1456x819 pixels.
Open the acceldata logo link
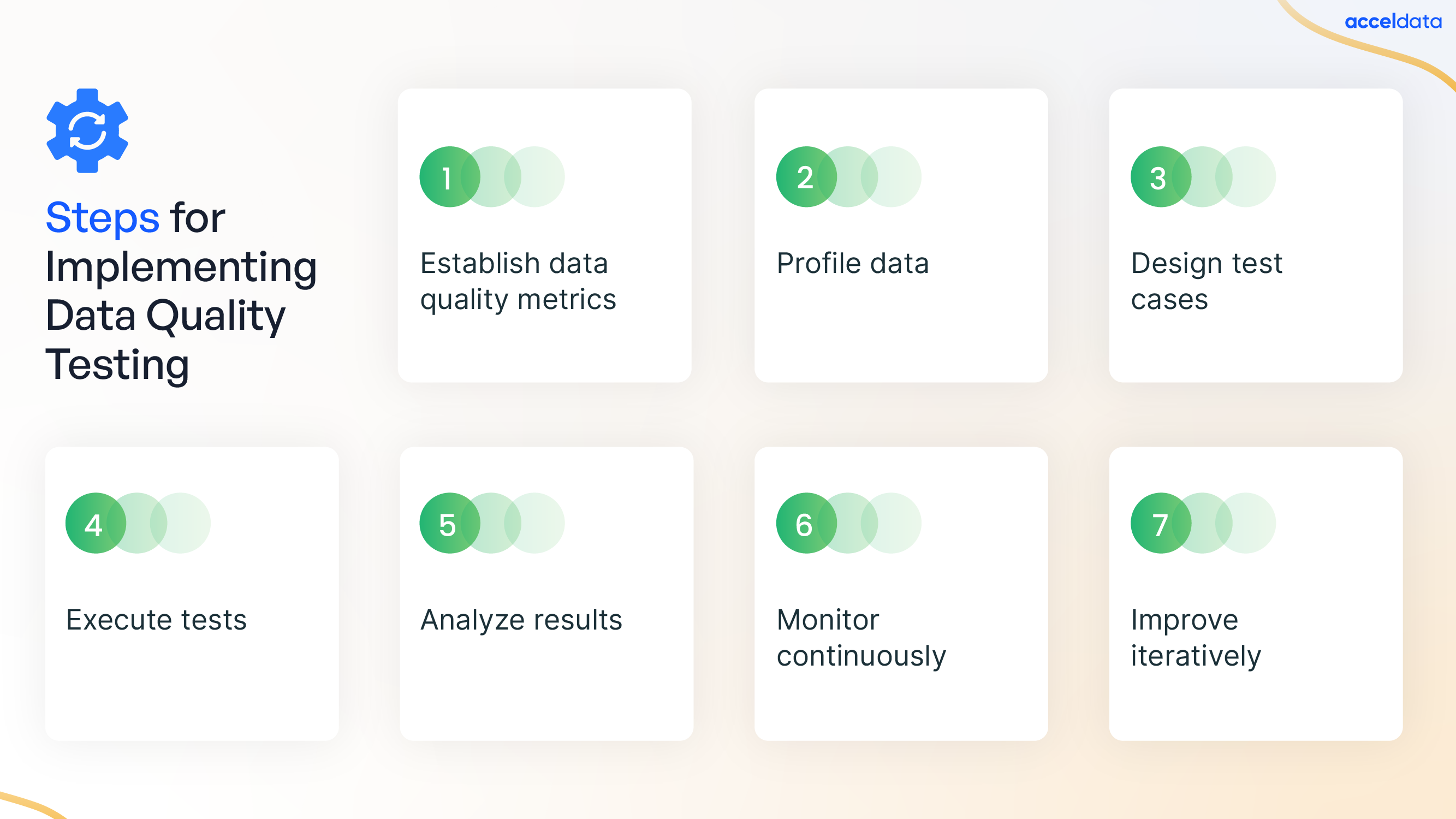click(1393, 21)
